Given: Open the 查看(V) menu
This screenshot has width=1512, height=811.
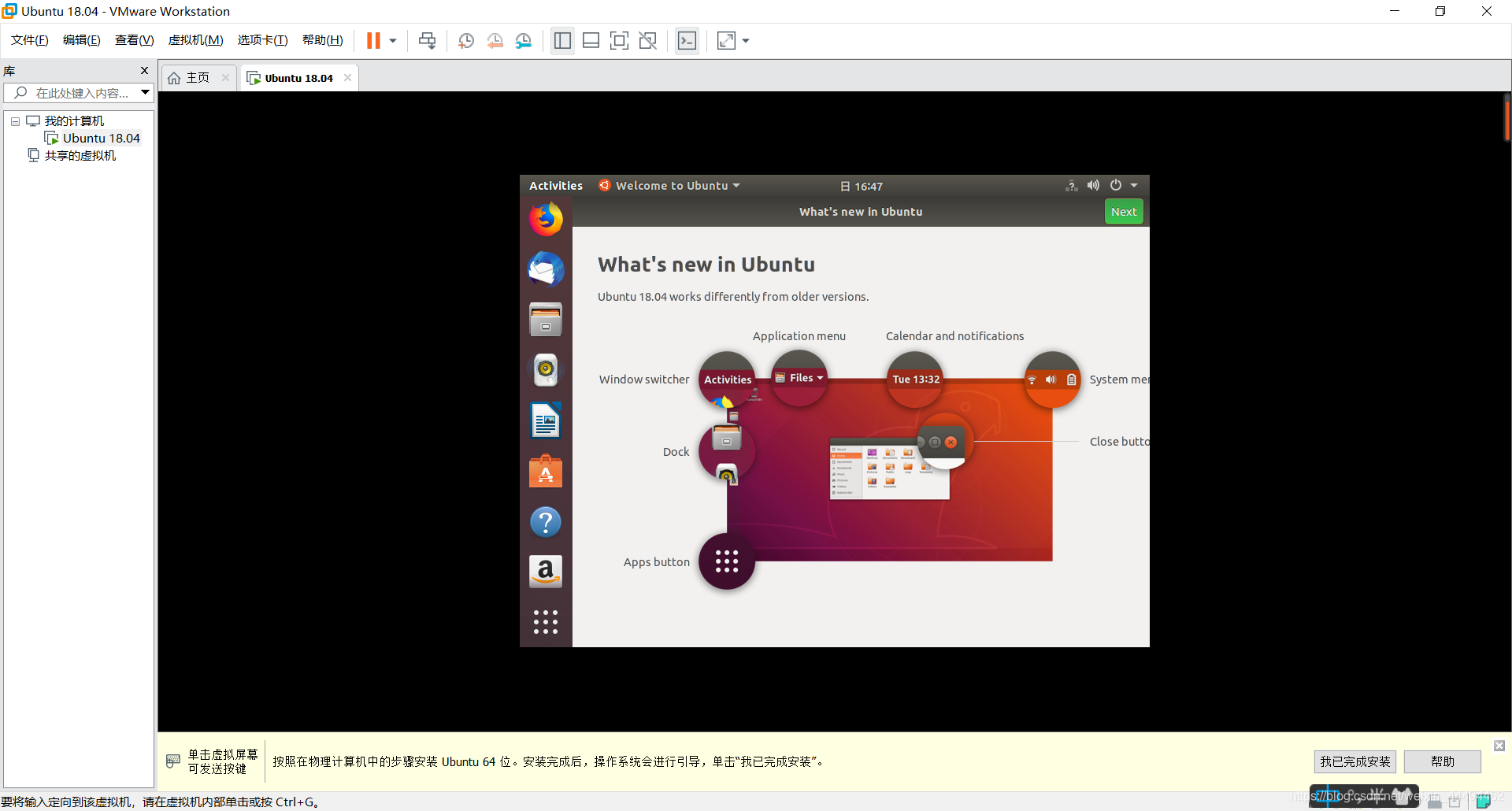Looking at the screenshot, I should [134, 40].
